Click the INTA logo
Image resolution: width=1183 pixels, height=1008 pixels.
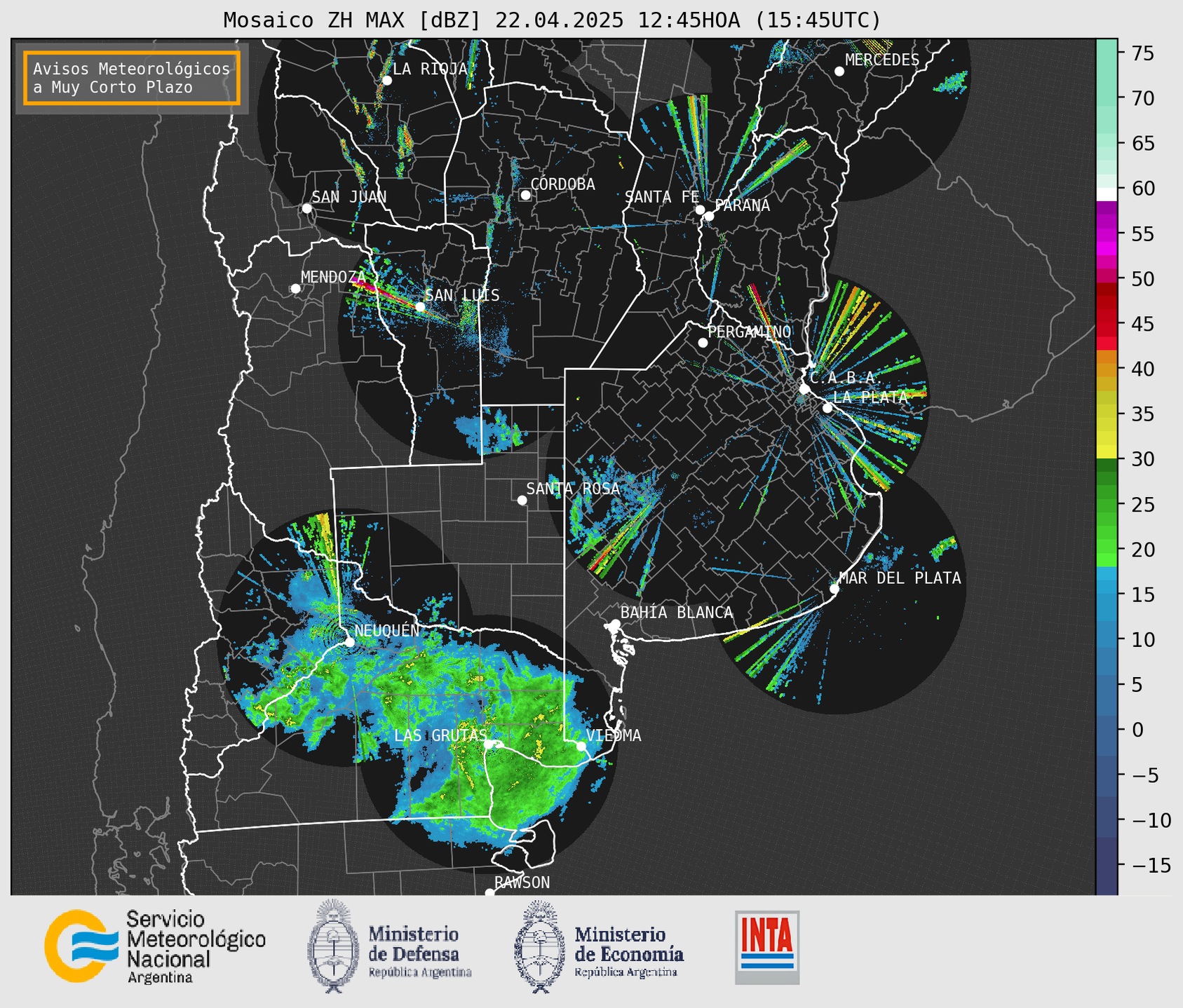coord(767,947)
